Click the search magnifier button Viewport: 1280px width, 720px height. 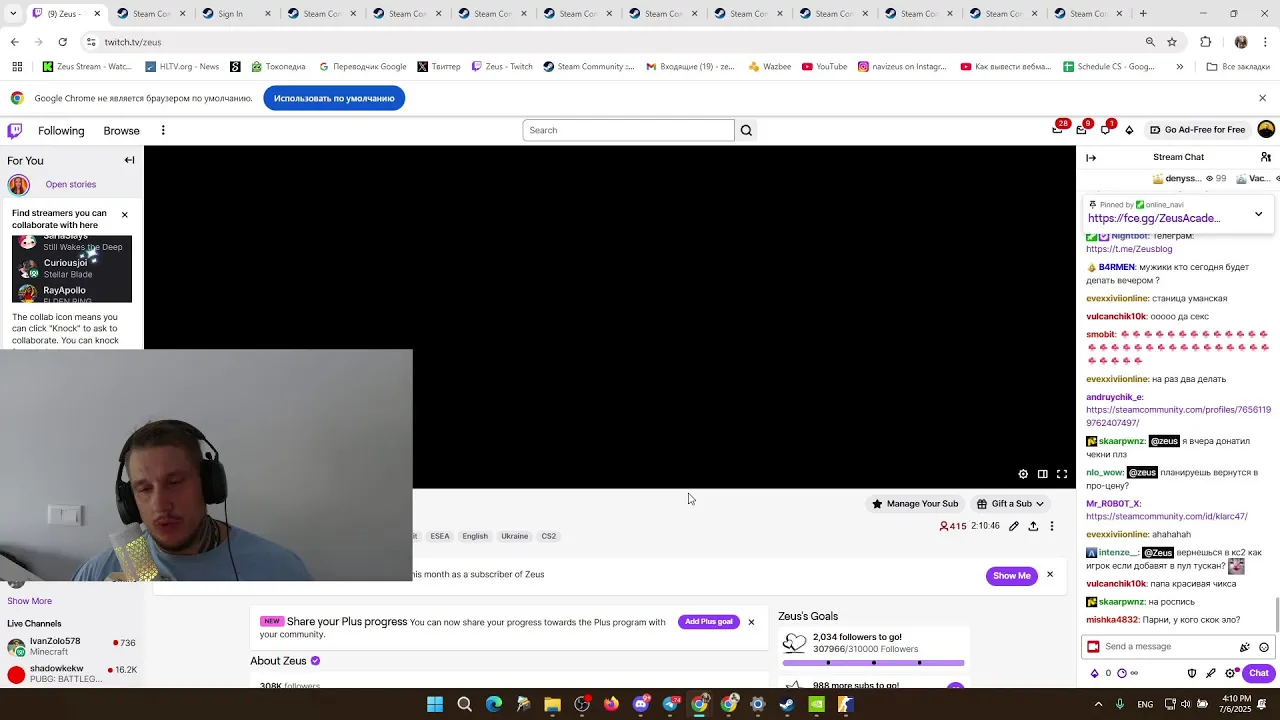point(746,130)
